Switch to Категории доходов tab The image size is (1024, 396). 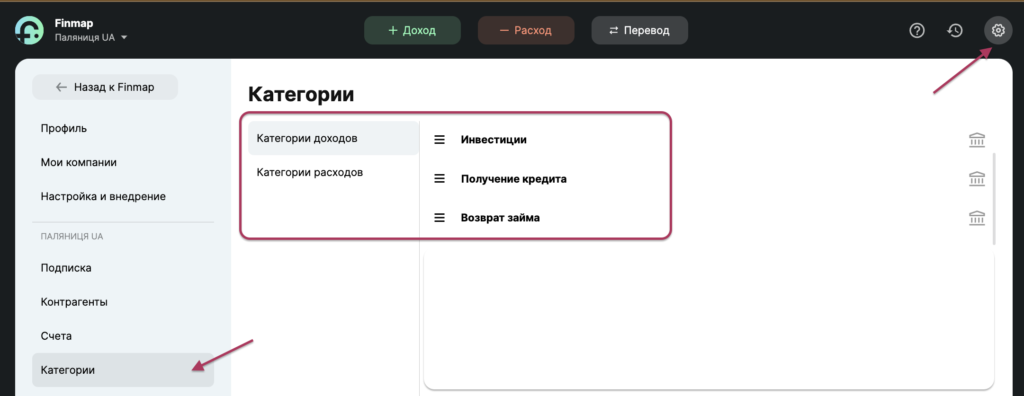333,138
